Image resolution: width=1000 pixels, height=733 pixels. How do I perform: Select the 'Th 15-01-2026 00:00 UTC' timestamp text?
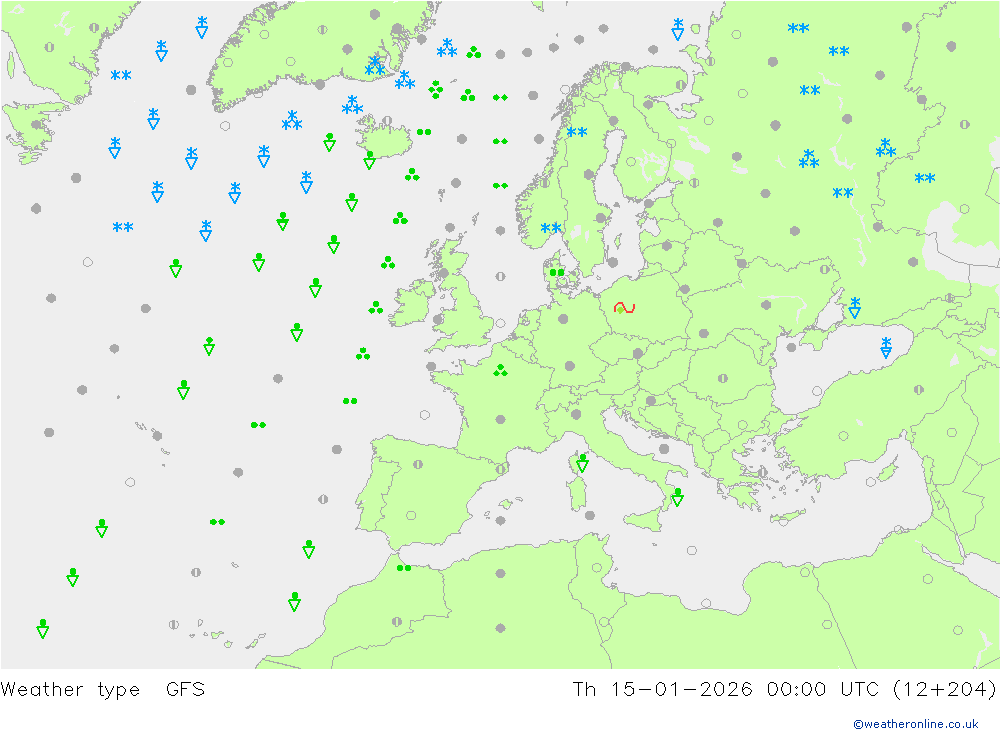point(726,690)
